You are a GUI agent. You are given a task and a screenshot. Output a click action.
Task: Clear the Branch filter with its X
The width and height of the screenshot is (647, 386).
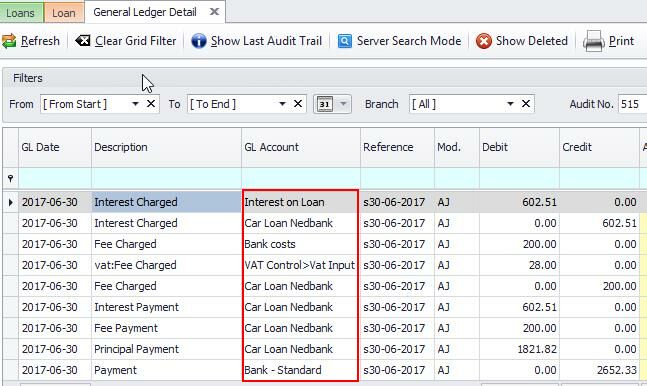pyautogui.click(x=526, y=104)
